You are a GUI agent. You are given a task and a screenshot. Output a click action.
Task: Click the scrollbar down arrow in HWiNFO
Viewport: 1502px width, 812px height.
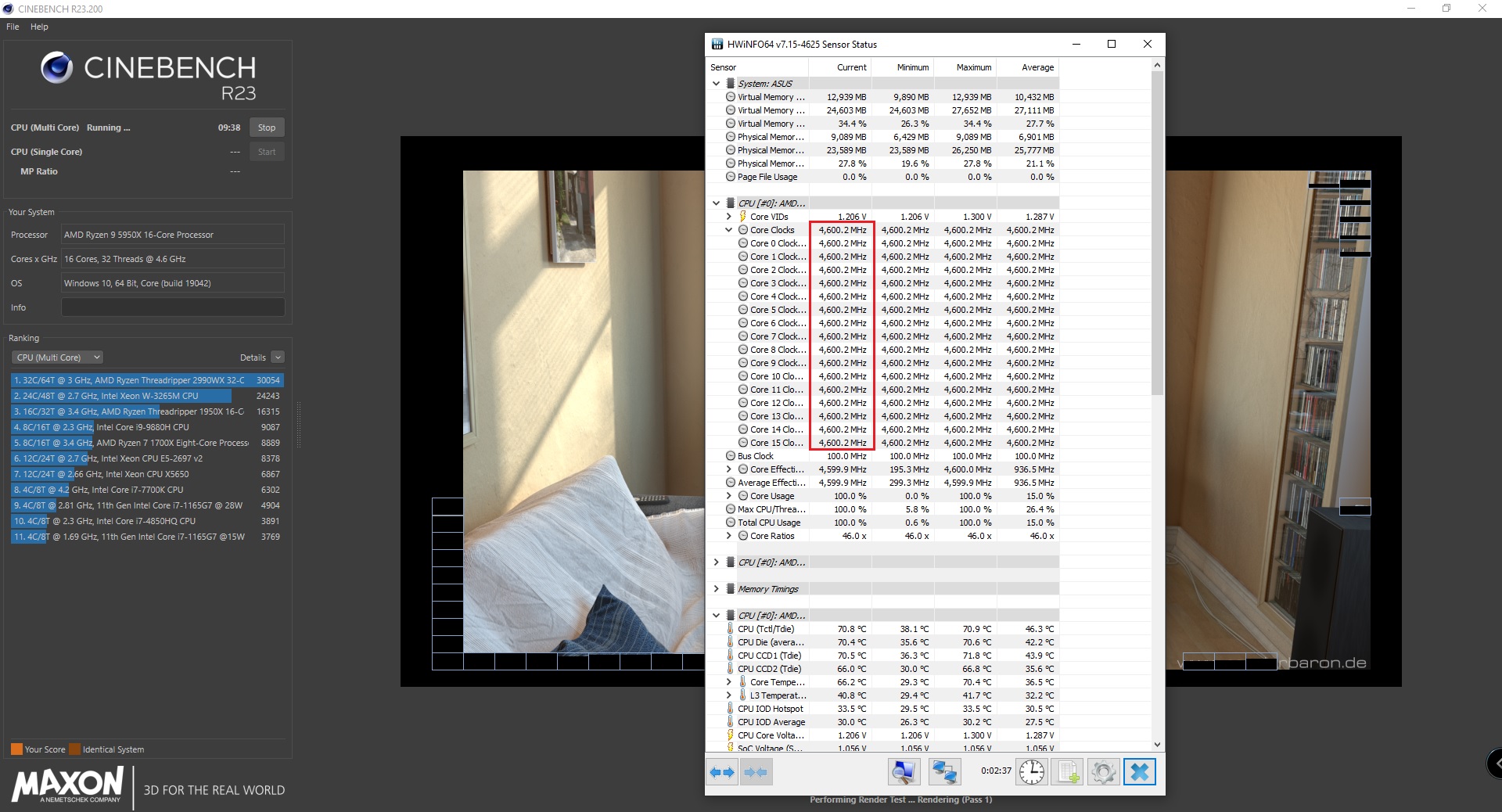pyautogui.click(x=1157, y=745)
